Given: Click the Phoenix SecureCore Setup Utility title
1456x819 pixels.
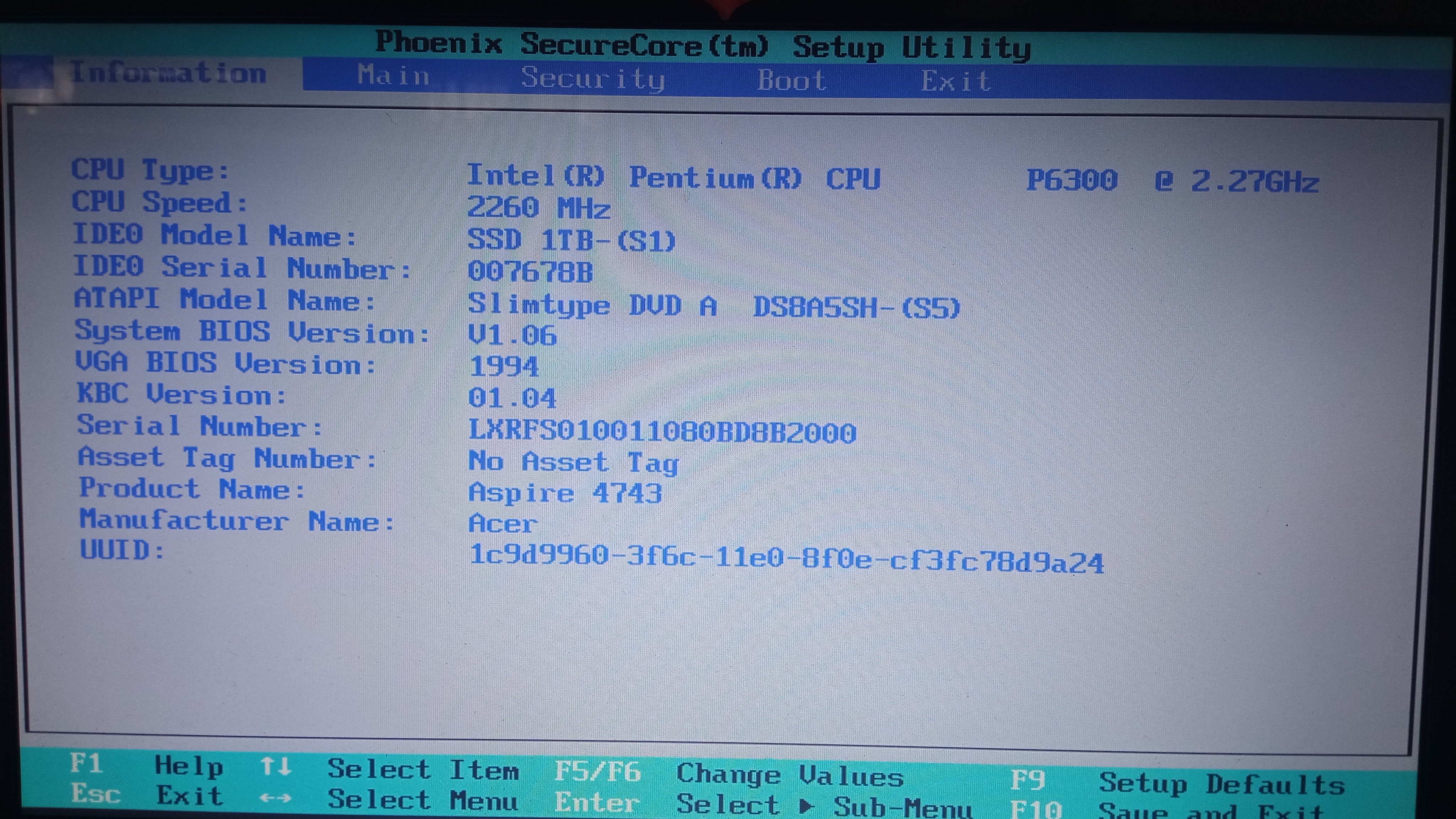Looking at the screenshot, I should 702,45.
